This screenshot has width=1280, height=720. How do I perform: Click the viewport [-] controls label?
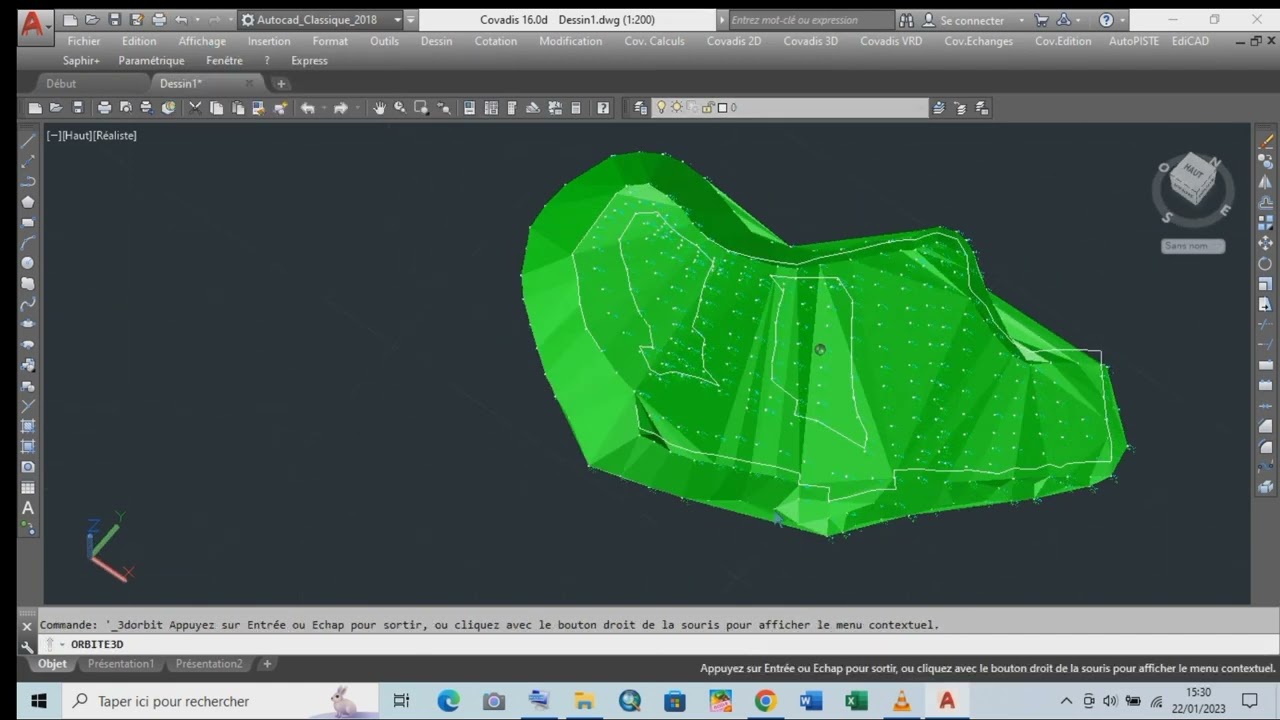coord(53,136)
